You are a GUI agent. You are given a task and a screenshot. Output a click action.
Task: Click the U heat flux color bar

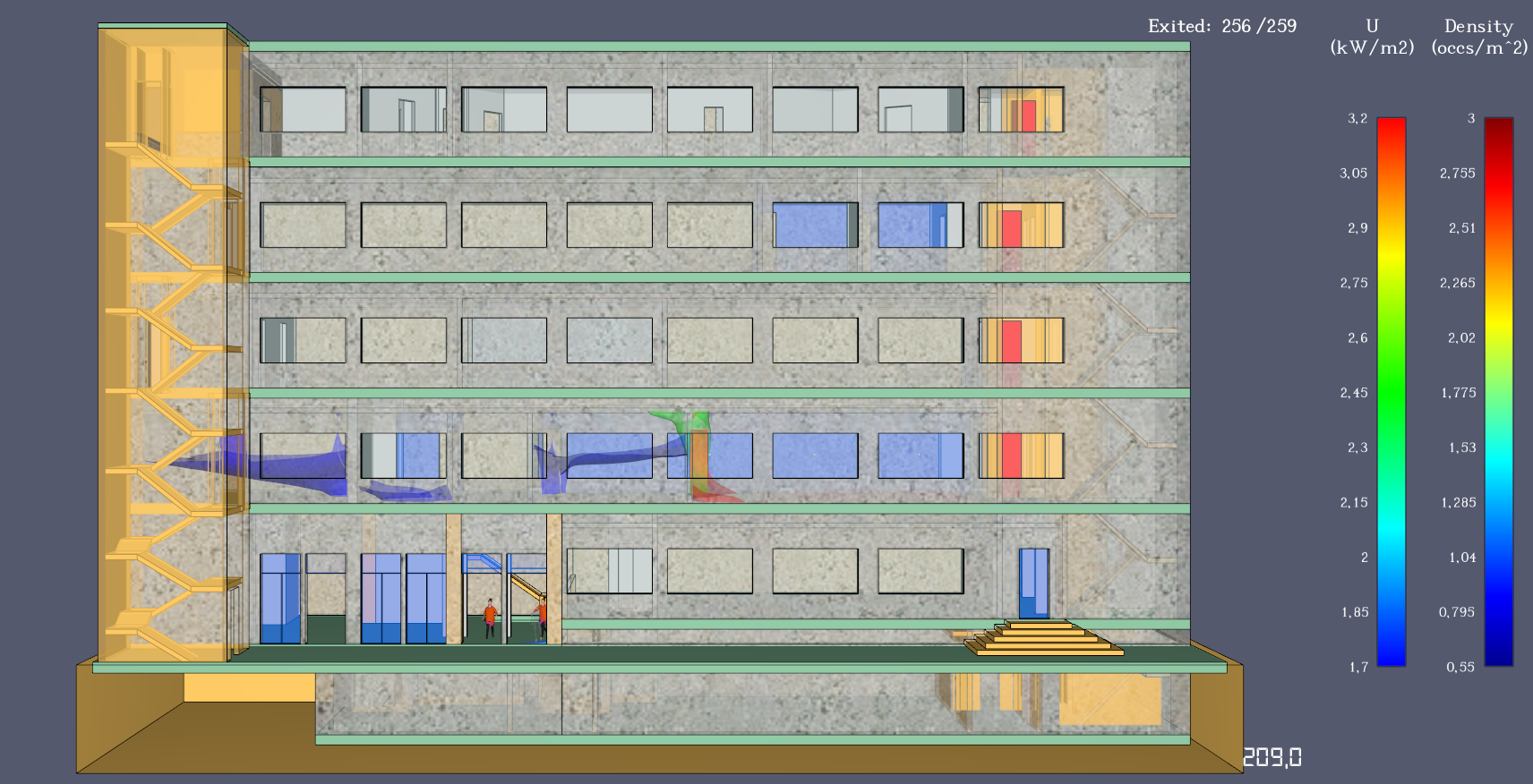(1391, 392)
